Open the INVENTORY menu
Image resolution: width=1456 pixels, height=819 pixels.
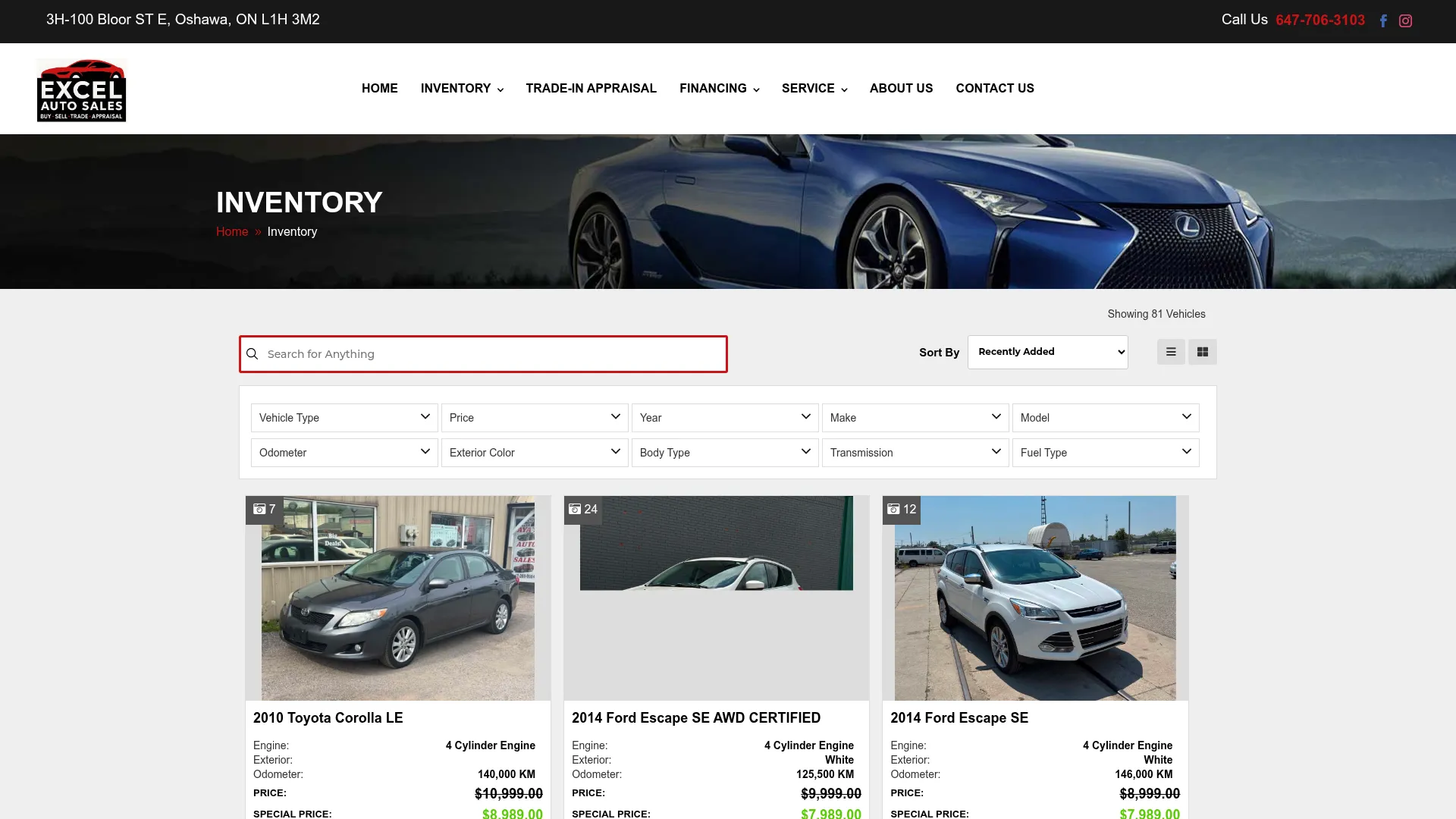point(462,89)
